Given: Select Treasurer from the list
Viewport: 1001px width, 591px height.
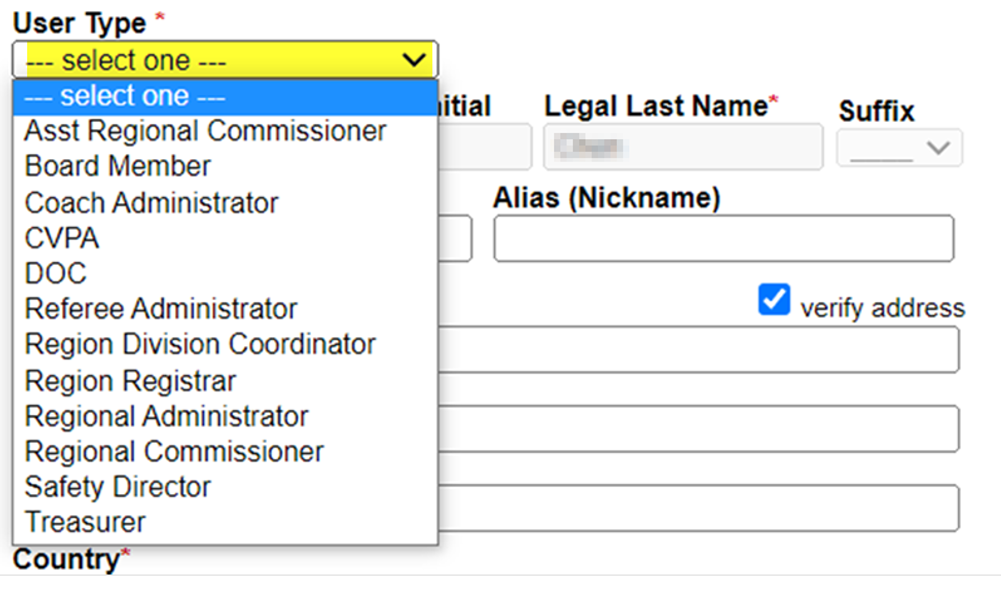Looking at the screenshot, I should (x=85, y=522).
